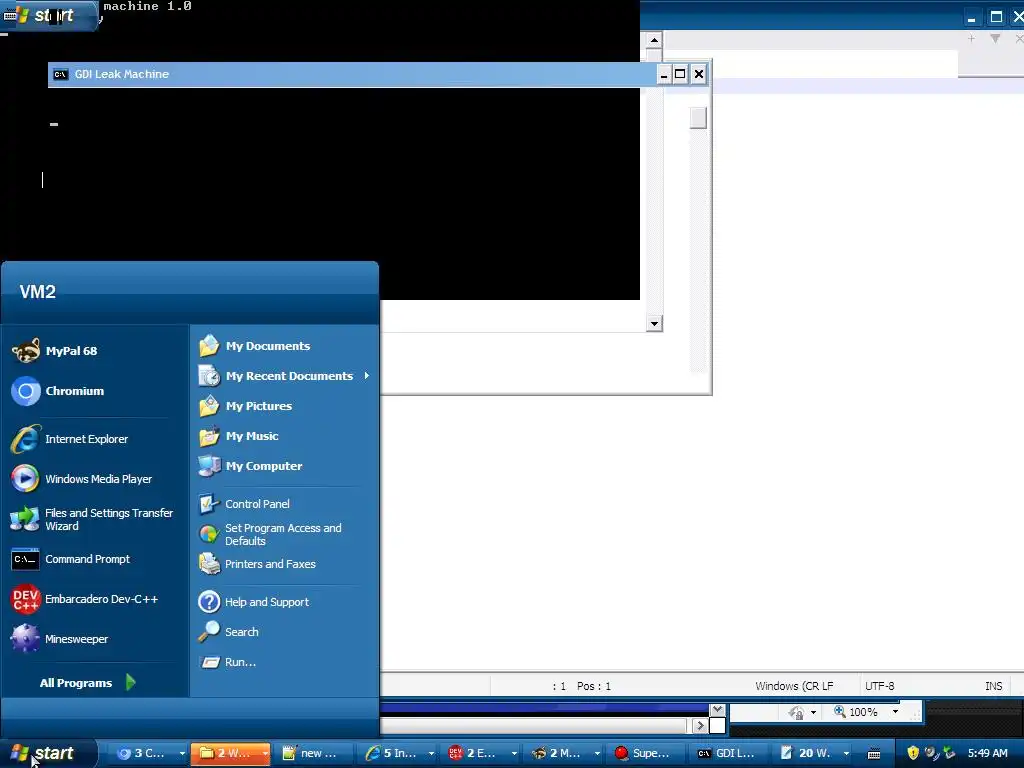This screenshot has height=768, width=1024.
Task: Click the INS insert mode indicator
Action: [x=993, y=686]
